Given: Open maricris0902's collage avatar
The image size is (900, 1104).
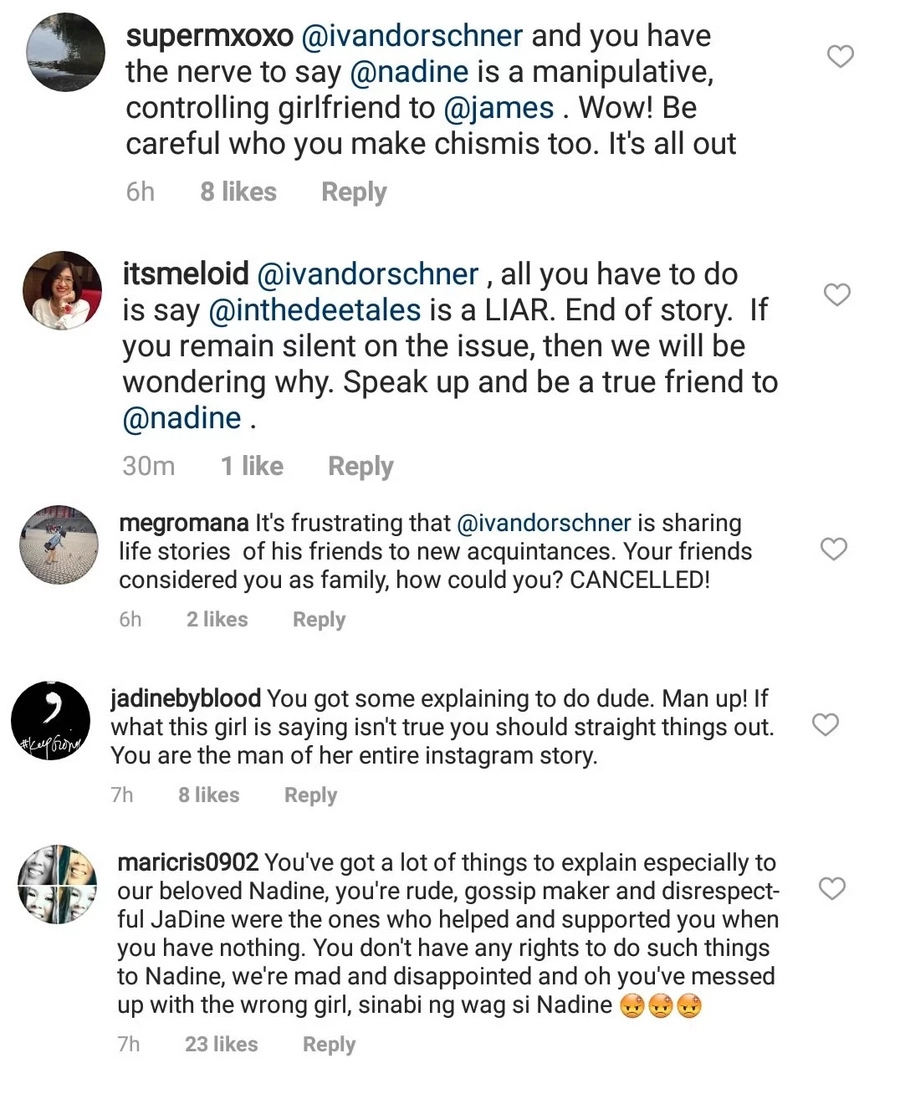Looking at the screenshot, I should click(x=57, y=884).
